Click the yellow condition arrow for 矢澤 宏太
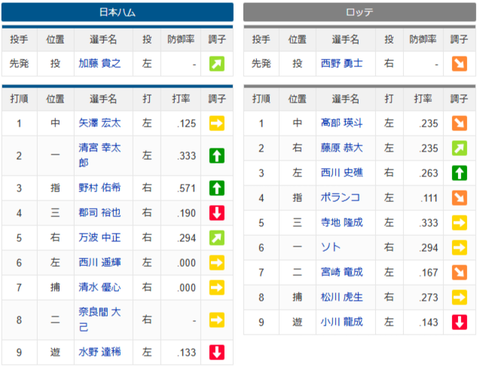Screen dimensions: 480x370 (217, 123)
